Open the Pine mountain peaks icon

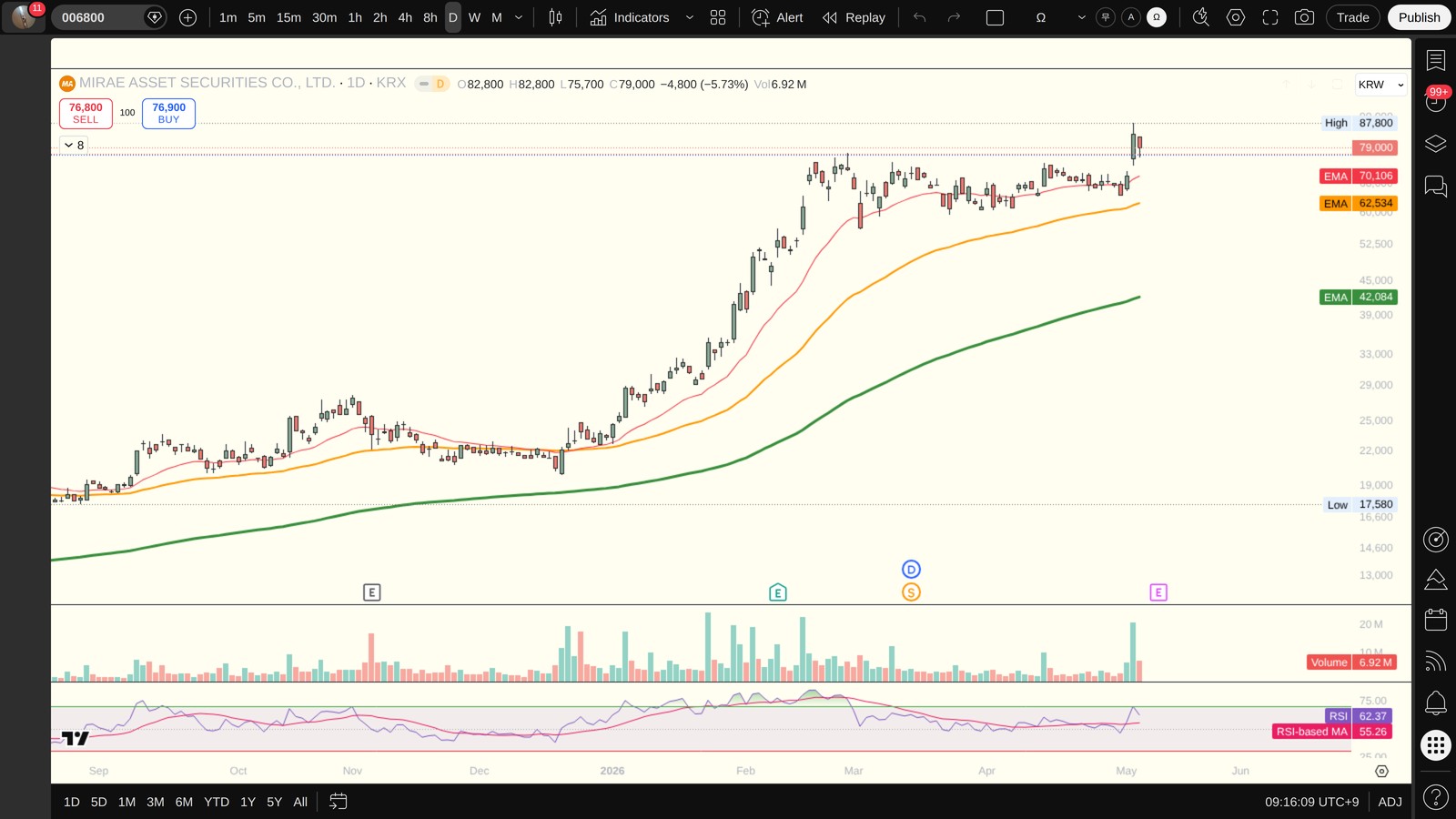(x=1436, y=580)
